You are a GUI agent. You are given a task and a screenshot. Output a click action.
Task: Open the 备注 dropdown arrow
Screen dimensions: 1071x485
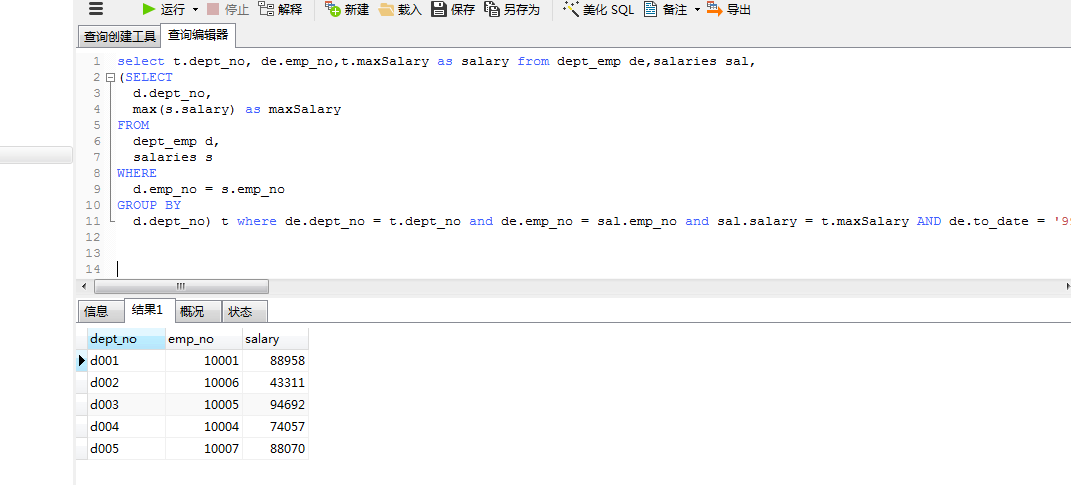697,10
